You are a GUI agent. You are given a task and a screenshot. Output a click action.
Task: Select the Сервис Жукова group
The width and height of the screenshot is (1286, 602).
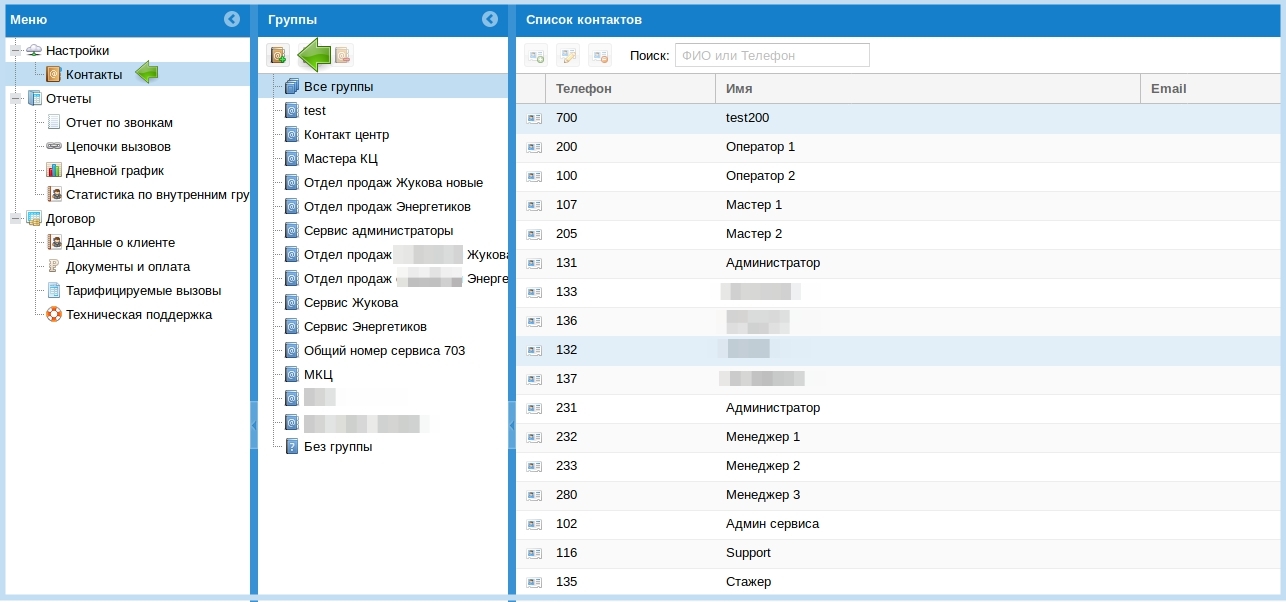click(351, 302)
